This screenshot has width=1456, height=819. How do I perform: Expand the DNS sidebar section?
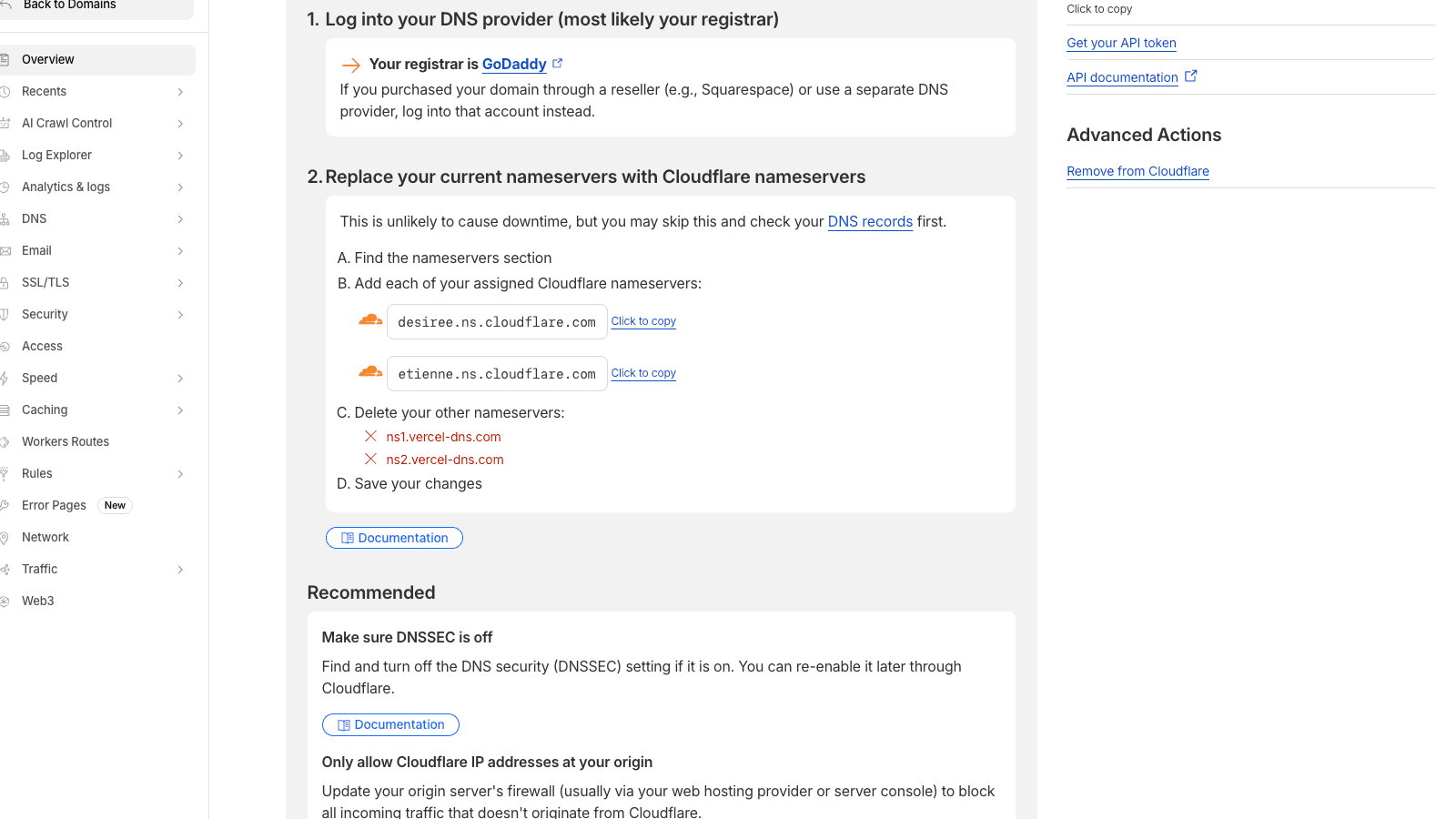(180, 219)
